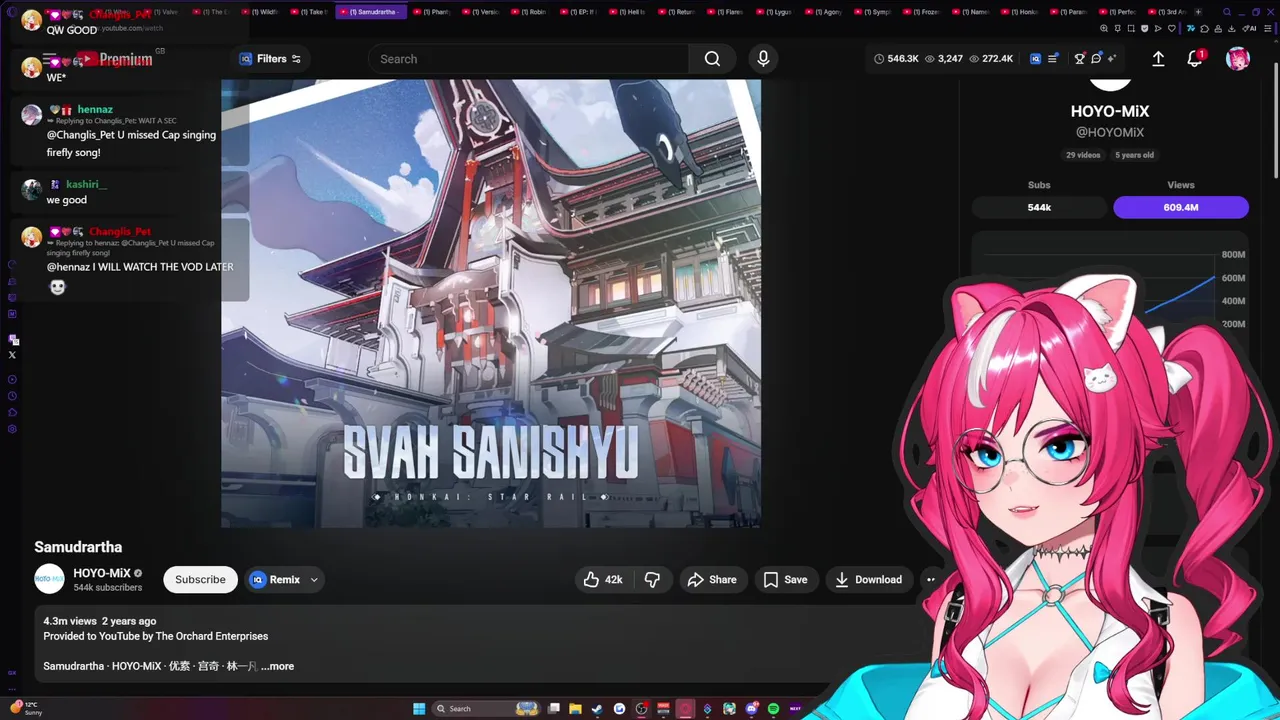The image size is (1280, 720).
Task: Open HOYO-MiX channel avatar under video
Action: coord(49,580)
